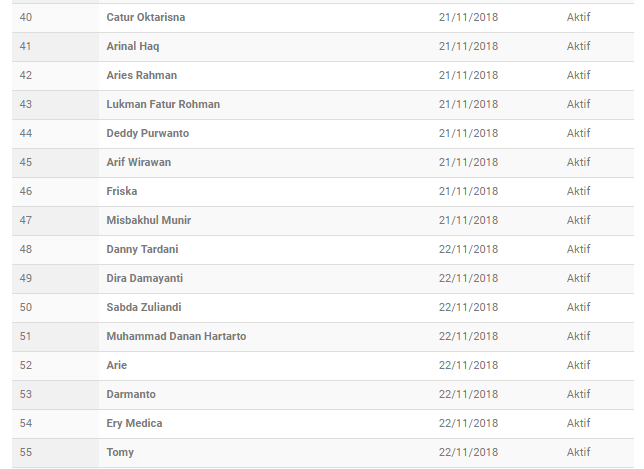Click the name Darmanto
The image size is (644, 469).
coord(131,394)
